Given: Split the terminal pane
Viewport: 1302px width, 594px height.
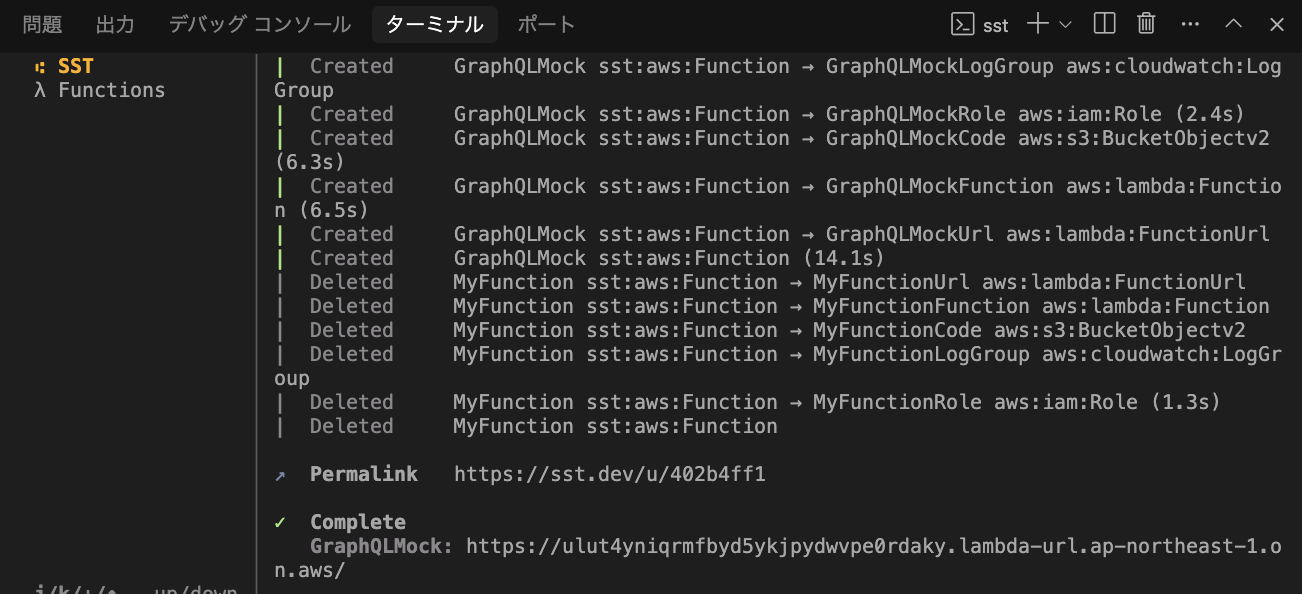Looking at the screenshot, I should 1103,23.
